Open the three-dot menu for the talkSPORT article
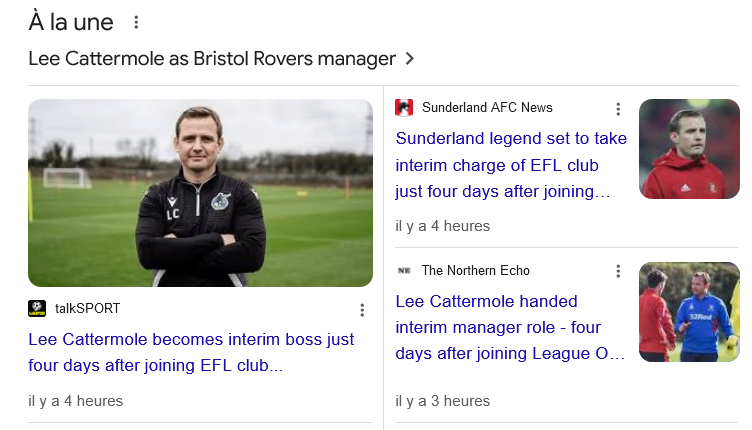The height and width of the screenshot is (430, 752). tap(362, 310)
